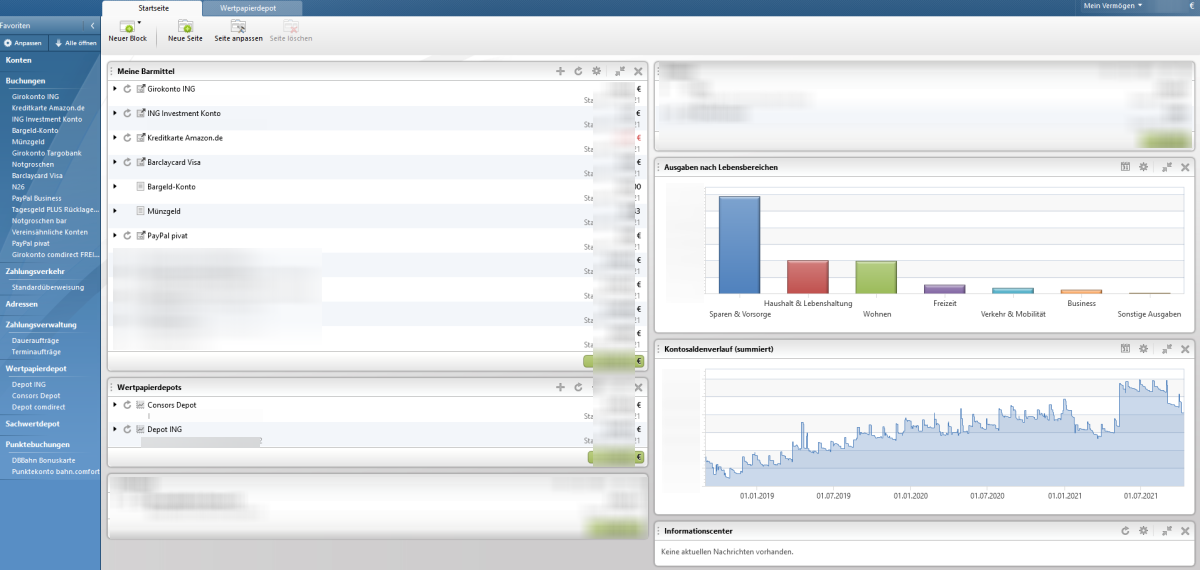Screen dimensions: 1200x570
Task: Open settings gear of Wertpapierdepots panel
Action: click(597, 387)
